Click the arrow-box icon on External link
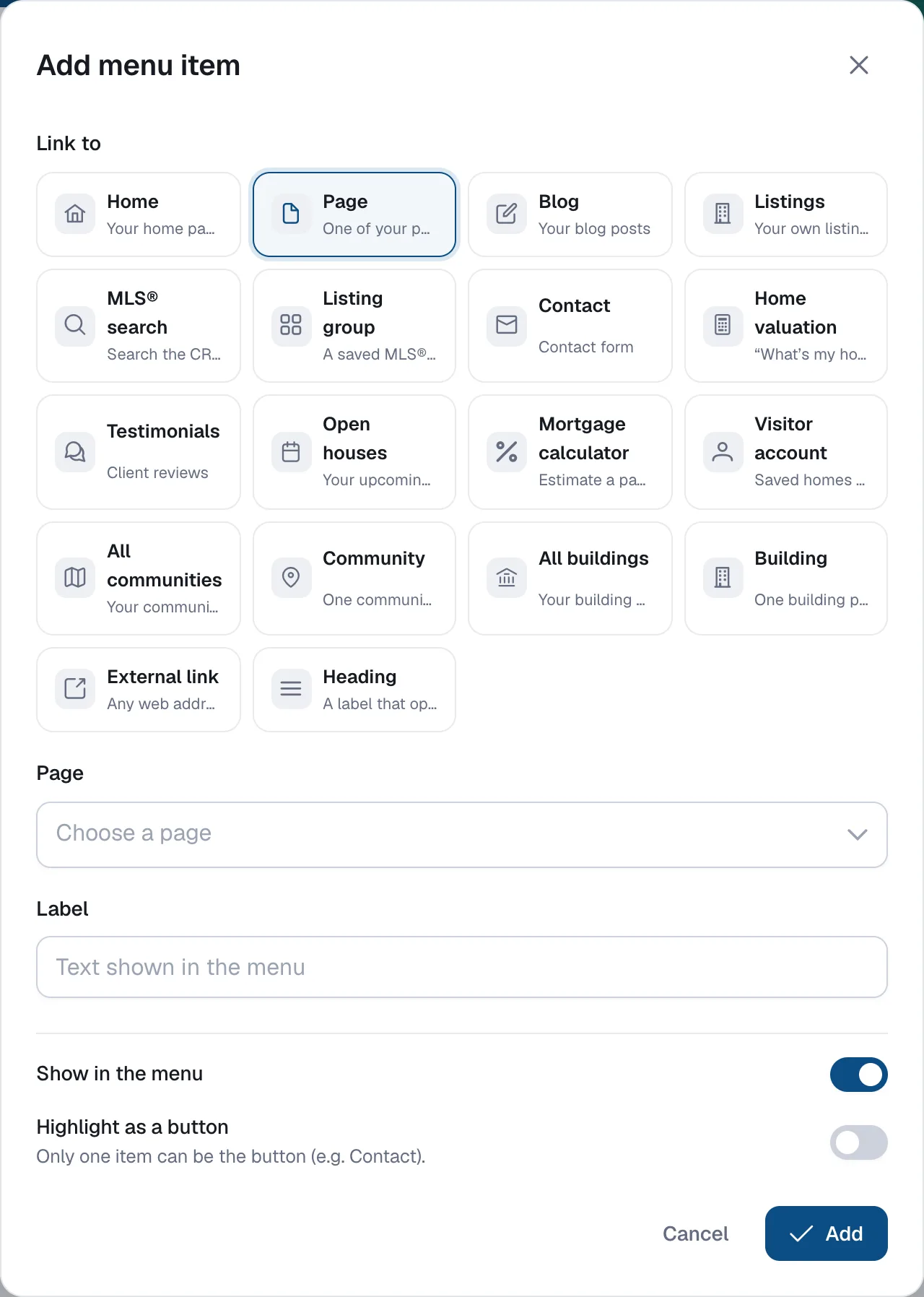This screenshot has height=1297, width=924. [x=75, y=689]
